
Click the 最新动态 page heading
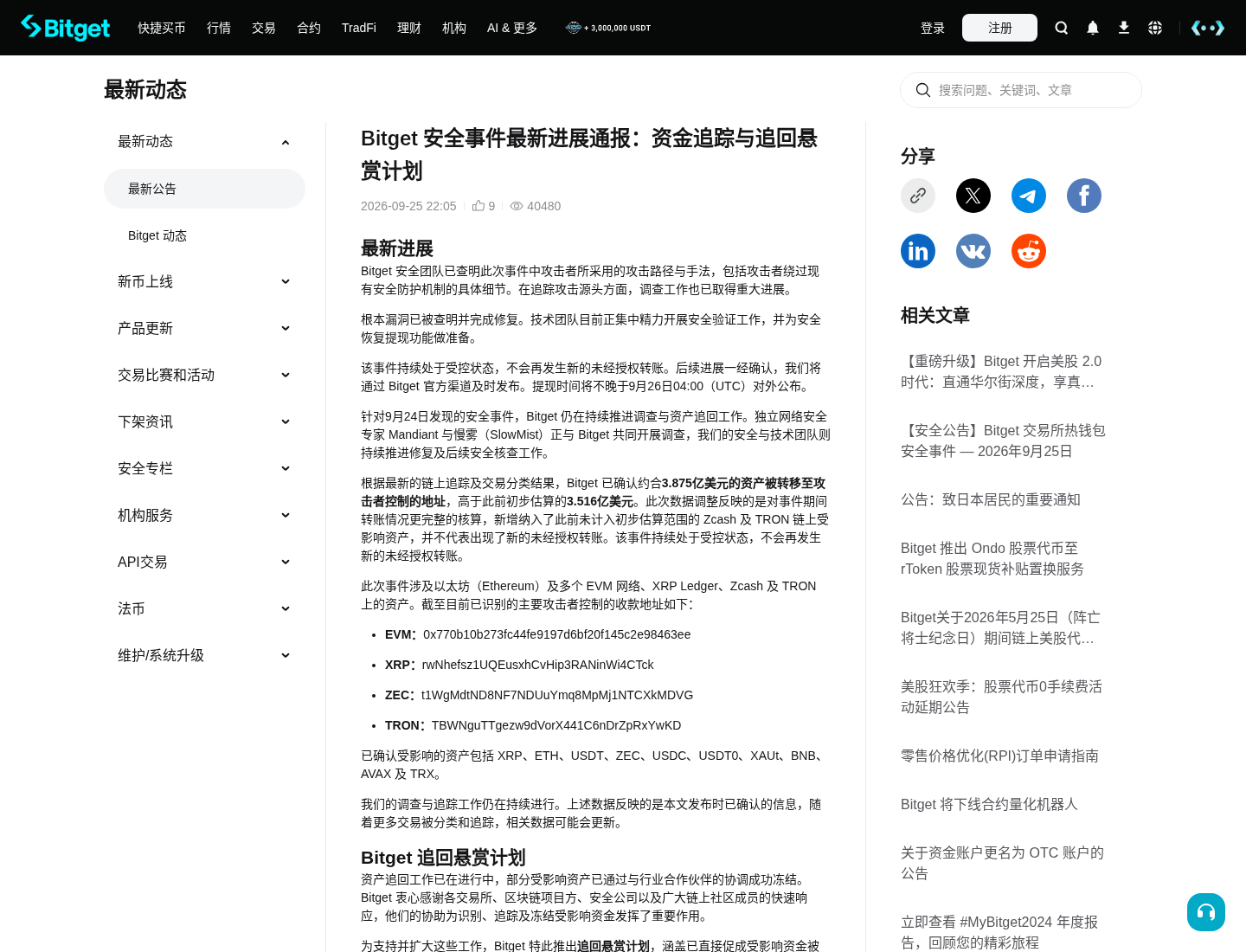coord(145,90)
